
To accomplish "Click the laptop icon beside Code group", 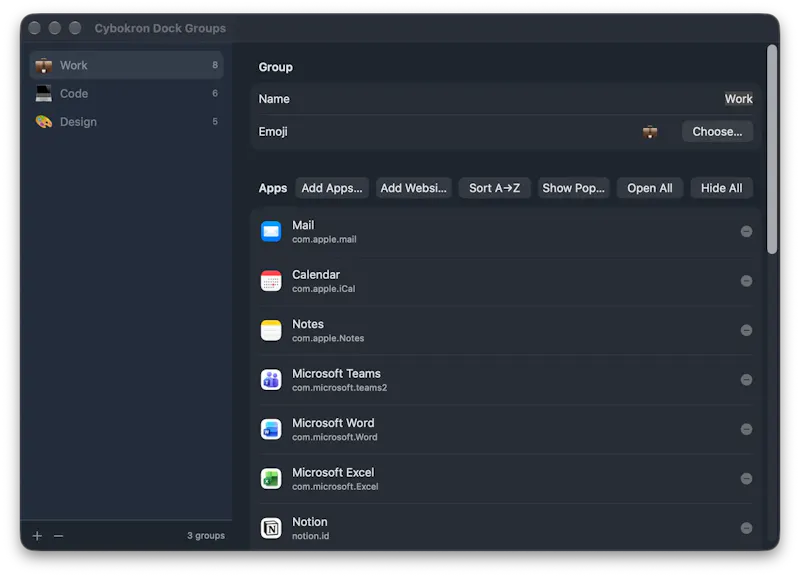I will pyautogui.click(x=44, y=93).
